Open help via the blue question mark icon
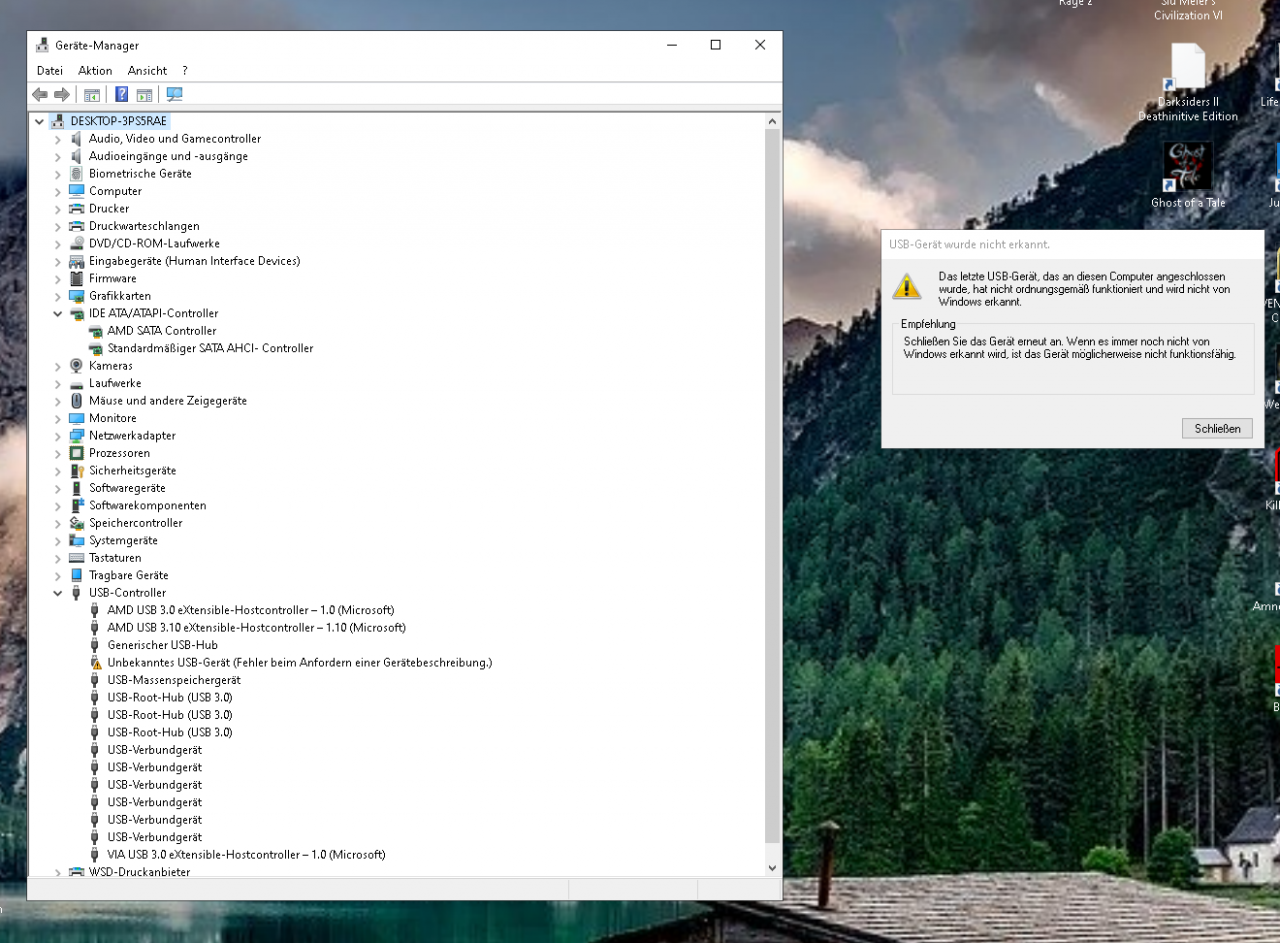The width and height of the screenshot is (1280, 943). click(122, 94)
